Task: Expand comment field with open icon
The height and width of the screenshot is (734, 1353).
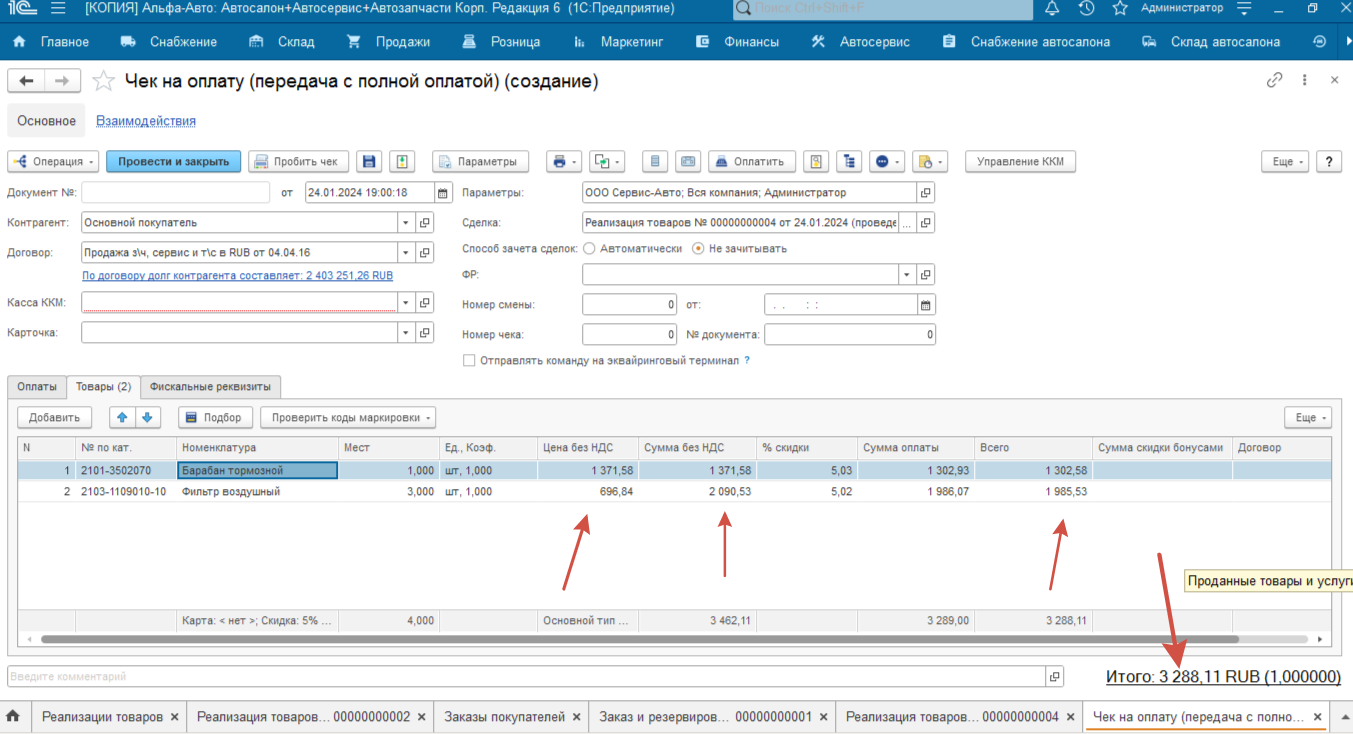Action: click(x=1055, y=677)
